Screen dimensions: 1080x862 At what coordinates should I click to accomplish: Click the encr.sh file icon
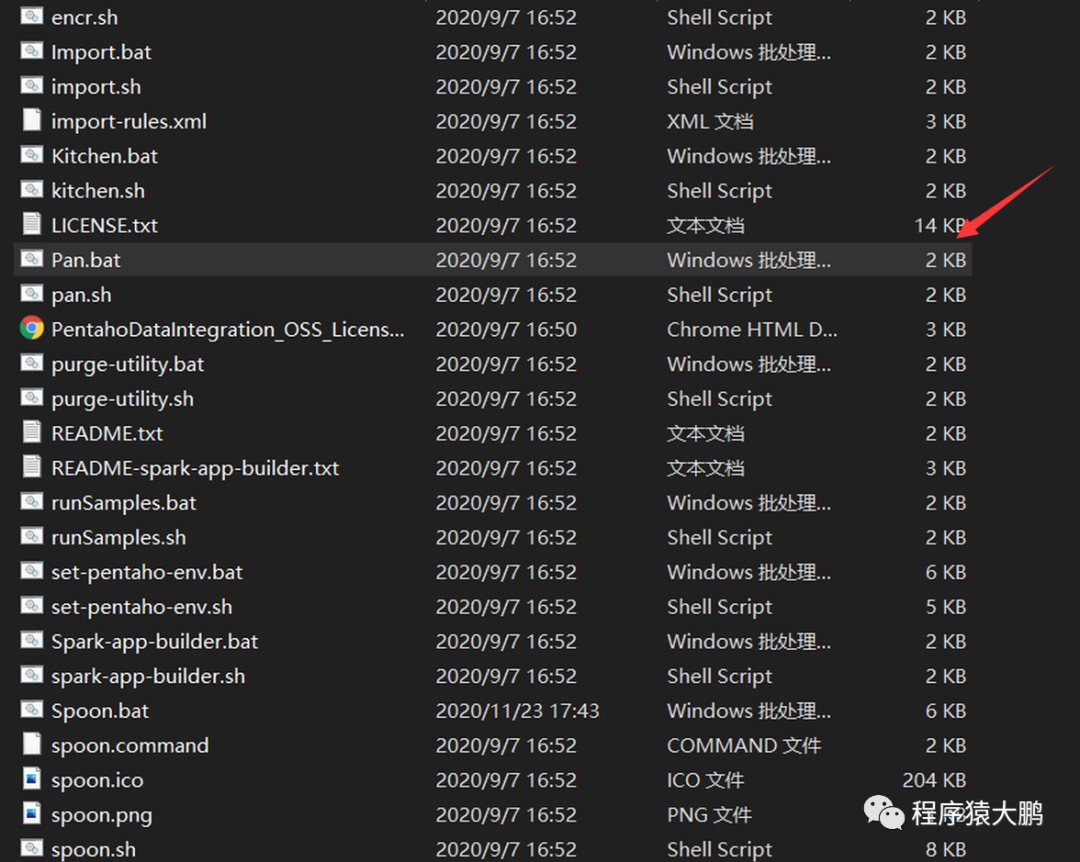32,16
